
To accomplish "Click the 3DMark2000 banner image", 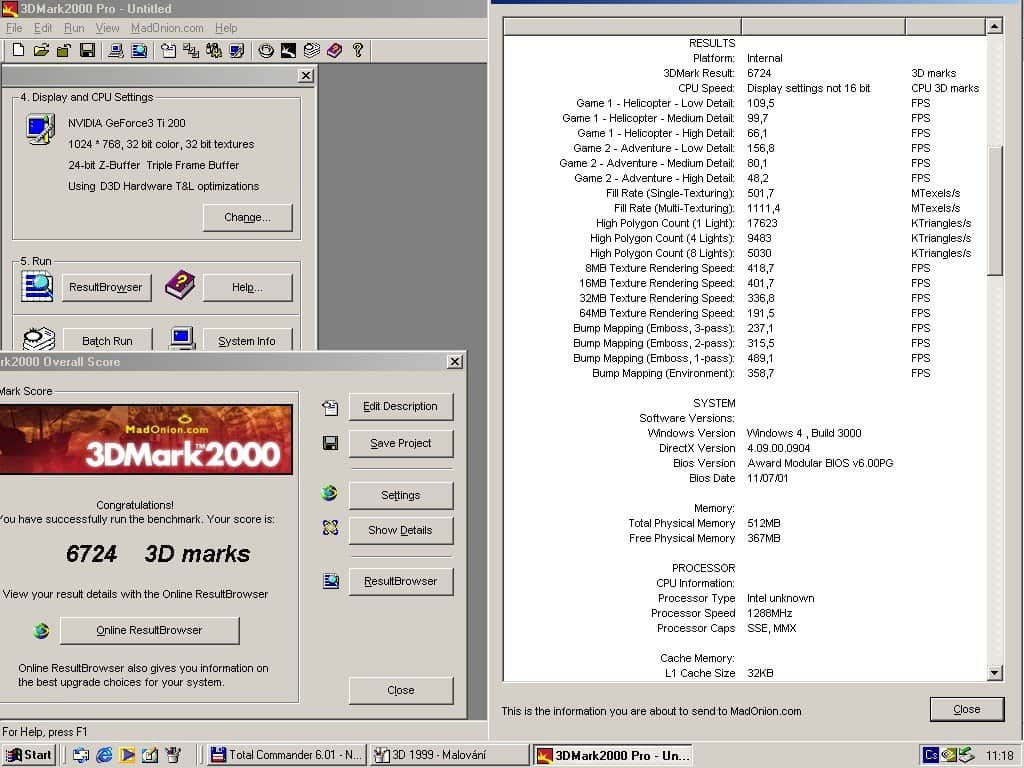I will 146,440.
